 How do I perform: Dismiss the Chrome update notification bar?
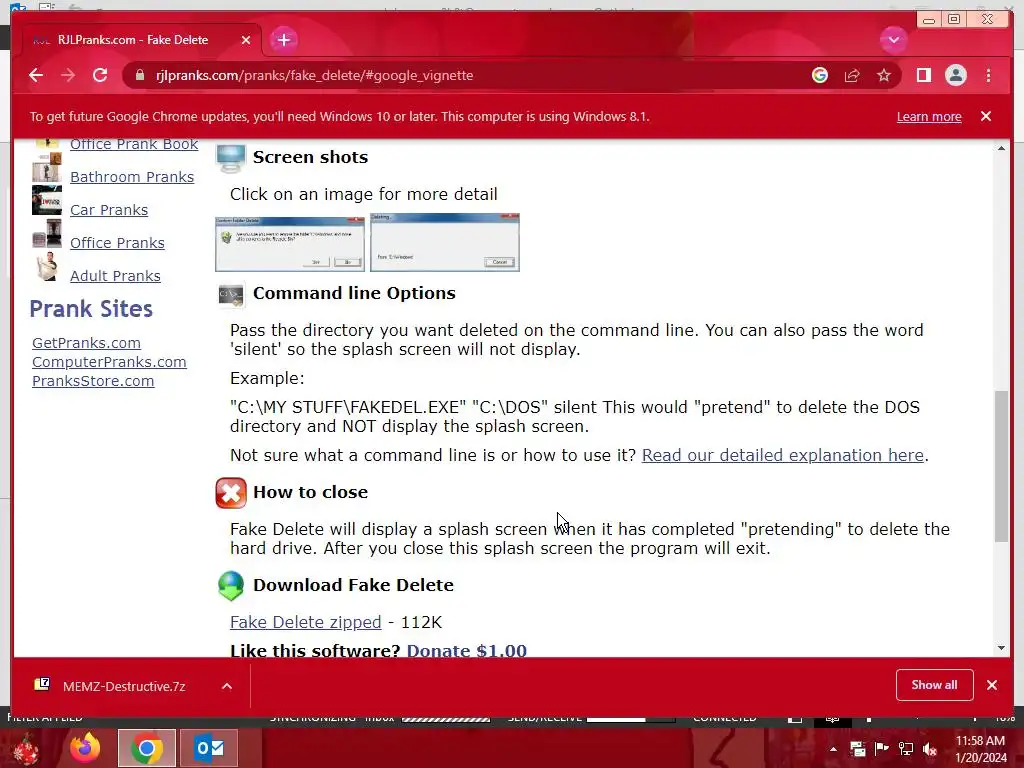(x=986, y=116)
